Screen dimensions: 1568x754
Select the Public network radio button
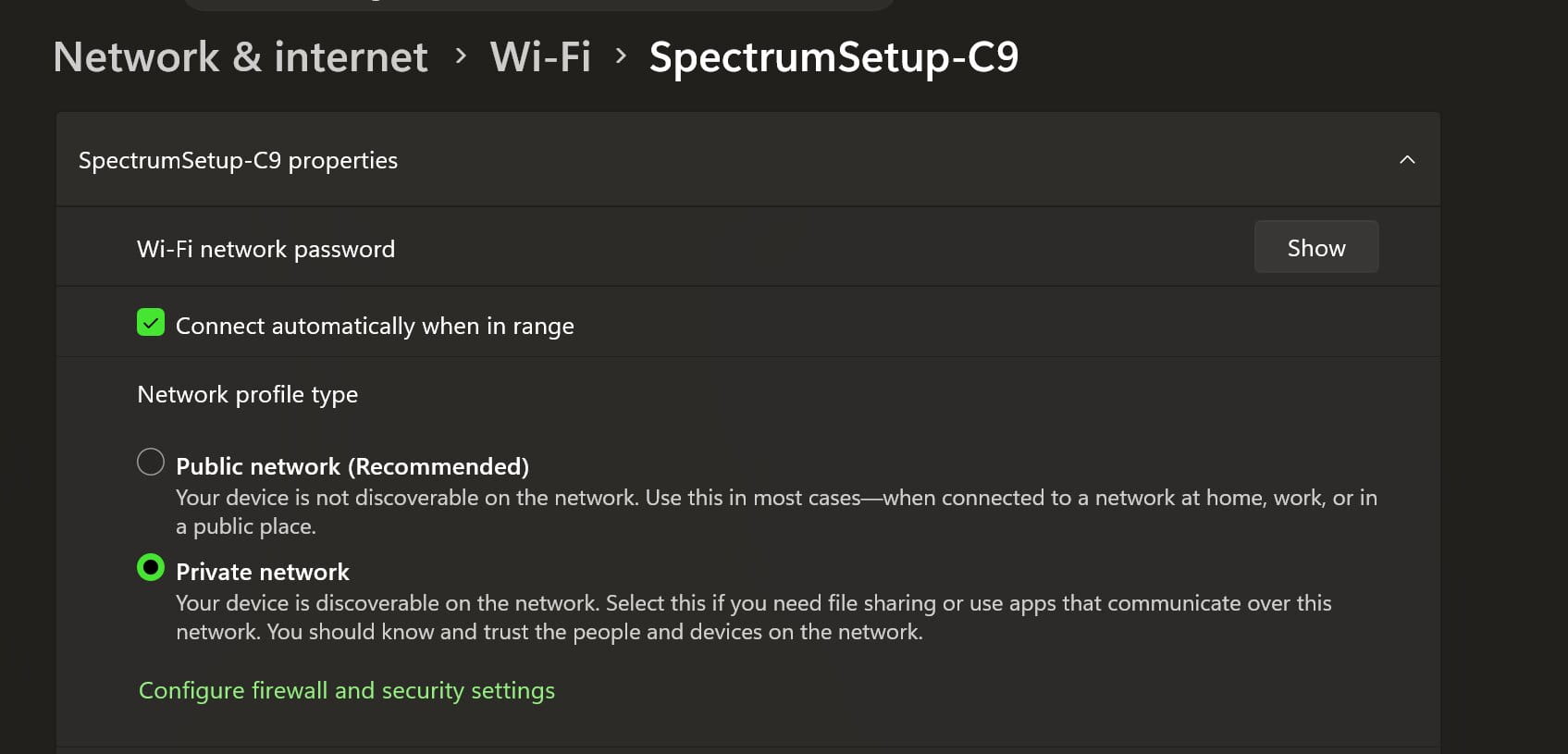[x=151, y=462]
